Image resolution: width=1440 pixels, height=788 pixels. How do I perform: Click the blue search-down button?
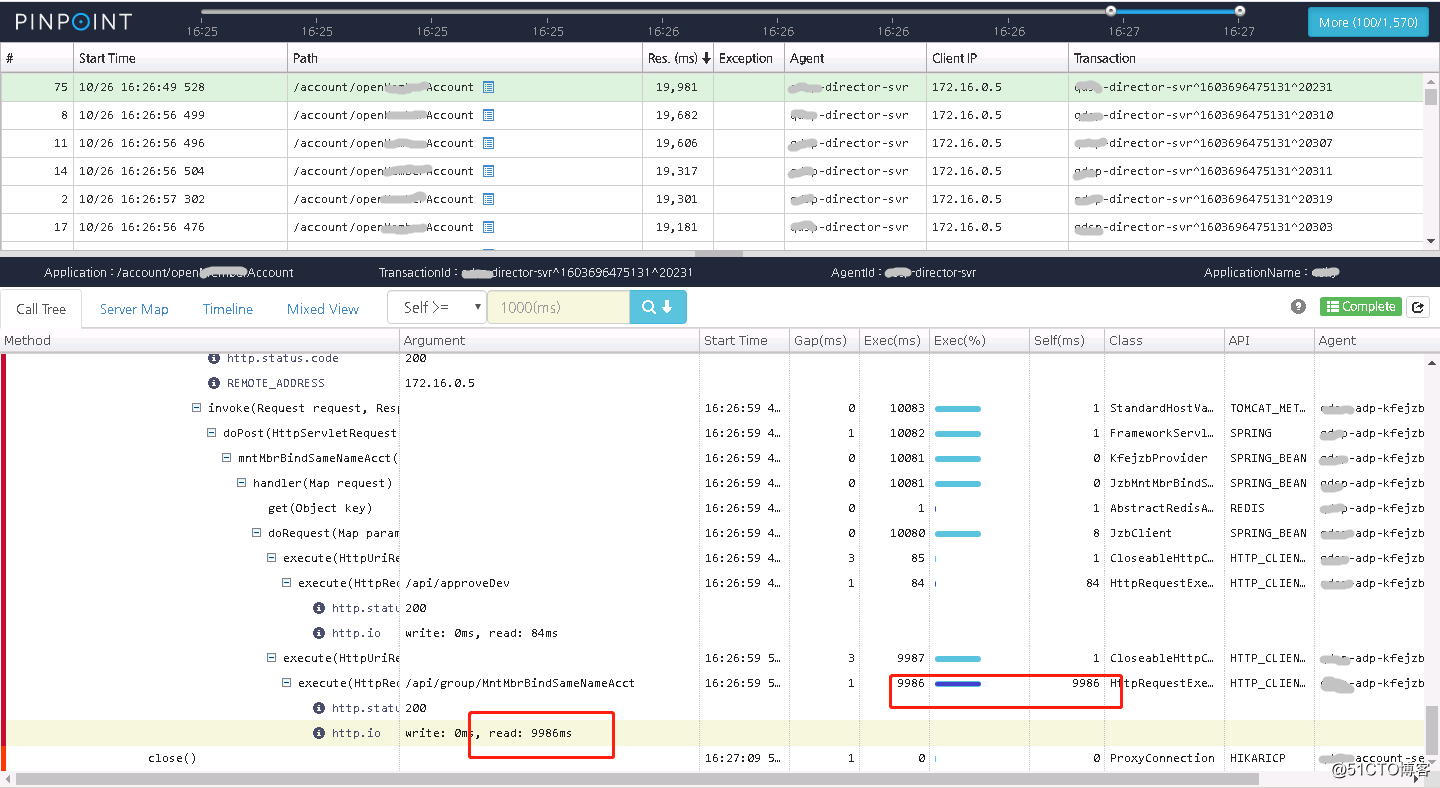658,307
